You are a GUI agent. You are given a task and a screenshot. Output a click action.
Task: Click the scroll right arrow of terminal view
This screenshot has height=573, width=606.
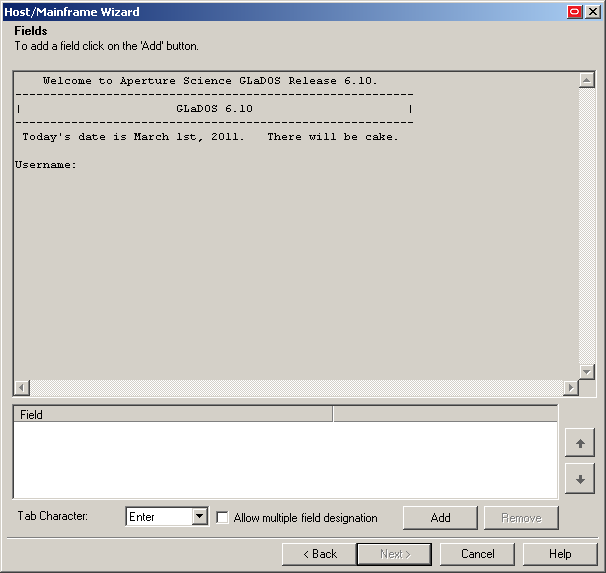click(x=571, y=387)
